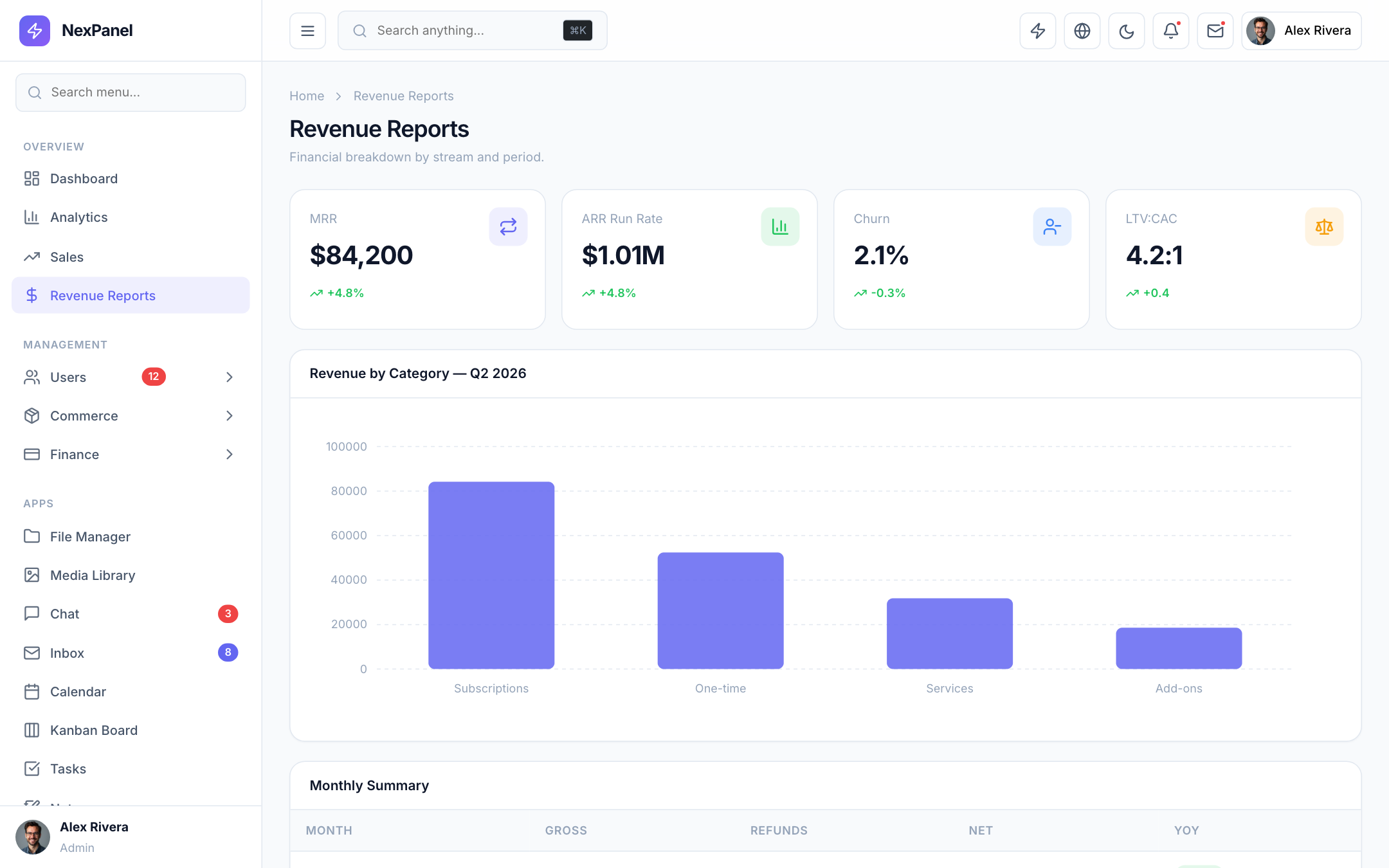Image resolution: width=1389 pixels, height=868 pixels.
Task: Focus the Search anything field
Action: point(472,30)
